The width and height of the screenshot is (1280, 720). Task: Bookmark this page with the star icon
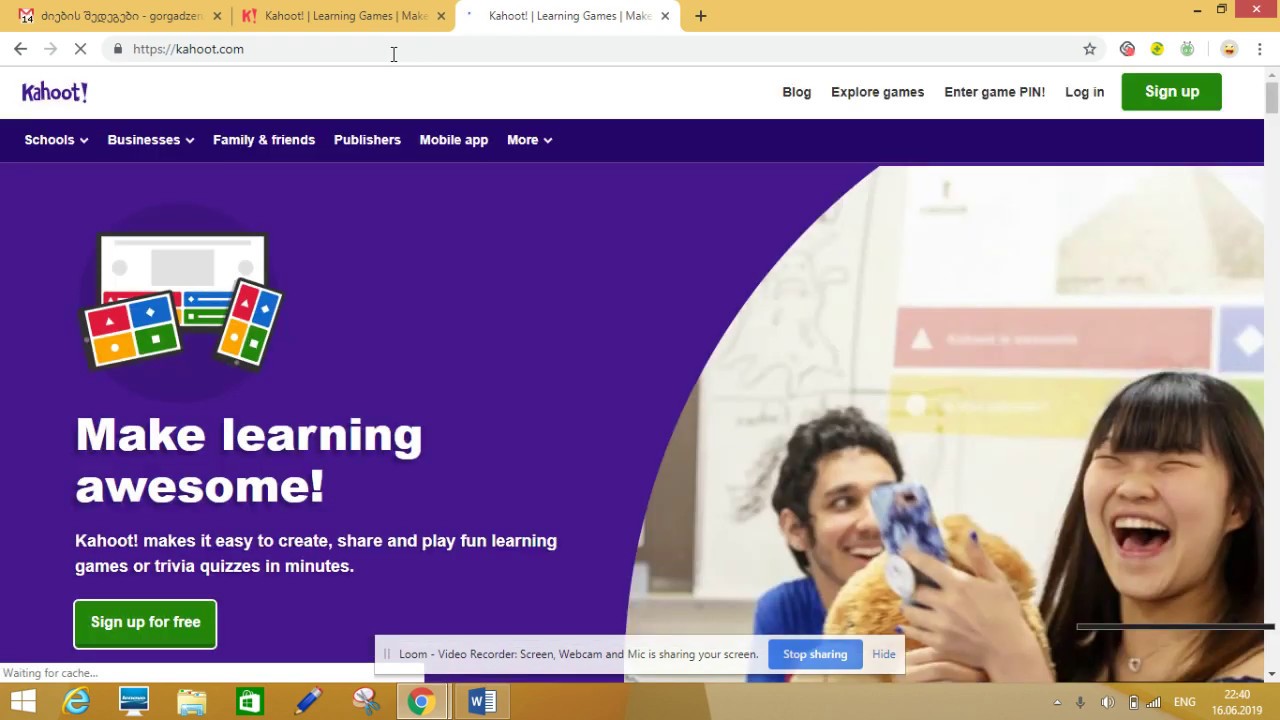point(1090,49)
